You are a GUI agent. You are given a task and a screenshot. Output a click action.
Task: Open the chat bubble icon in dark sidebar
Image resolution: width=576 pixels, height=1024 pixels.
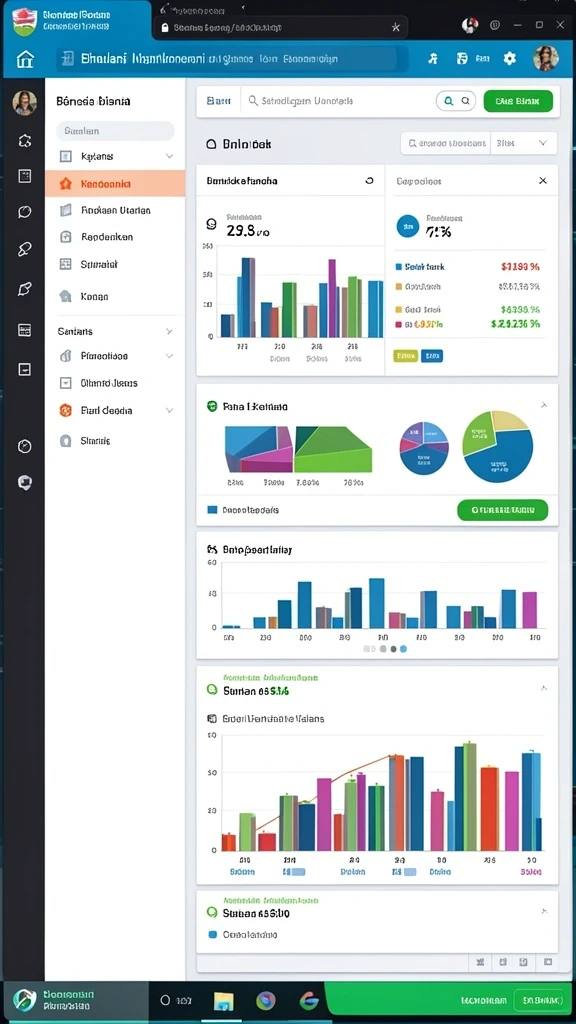[25, 212]
